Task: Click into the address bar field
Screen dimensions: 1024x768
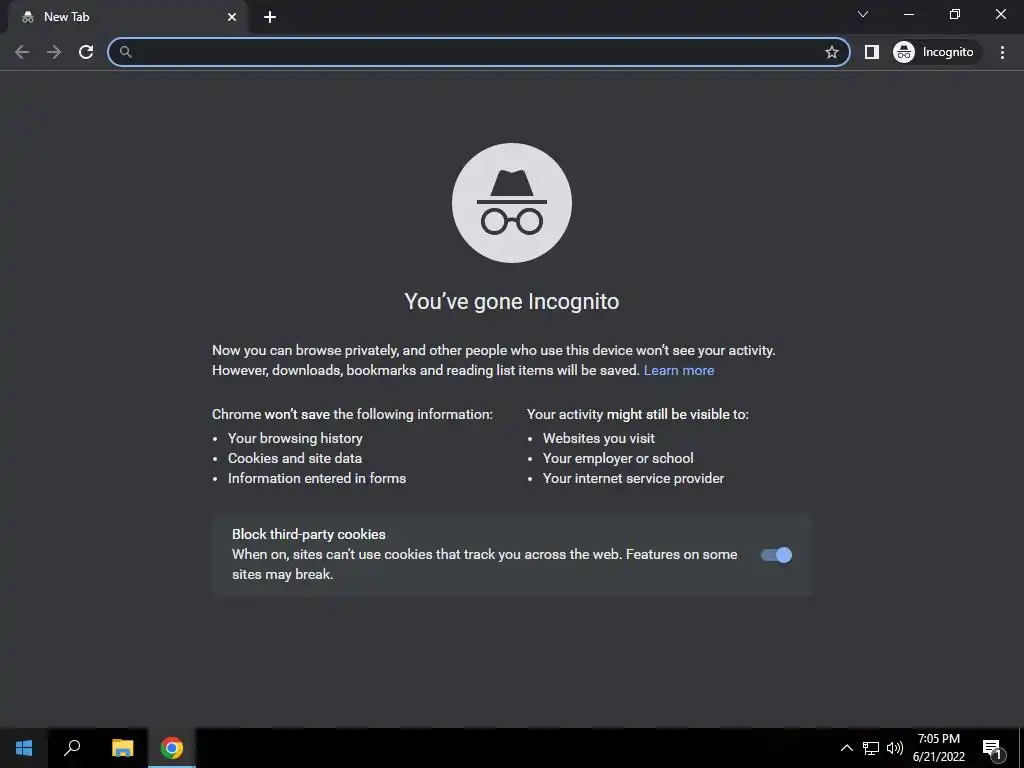Action: click(478, 52)
